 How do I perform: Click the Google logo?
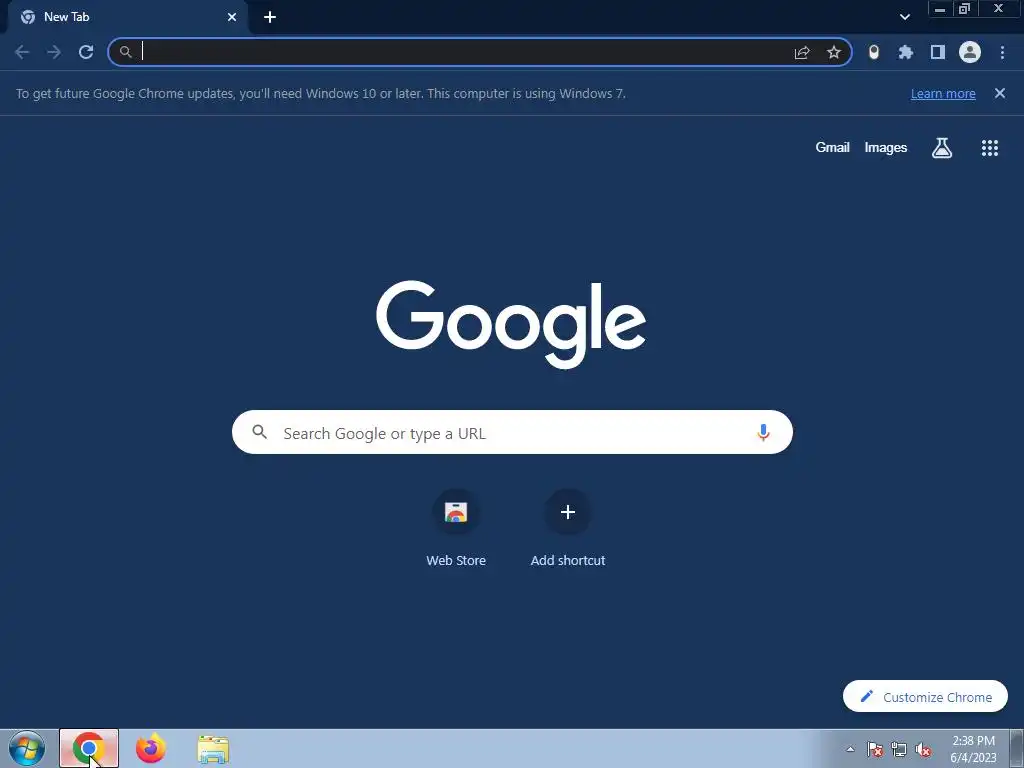(511, 325)
